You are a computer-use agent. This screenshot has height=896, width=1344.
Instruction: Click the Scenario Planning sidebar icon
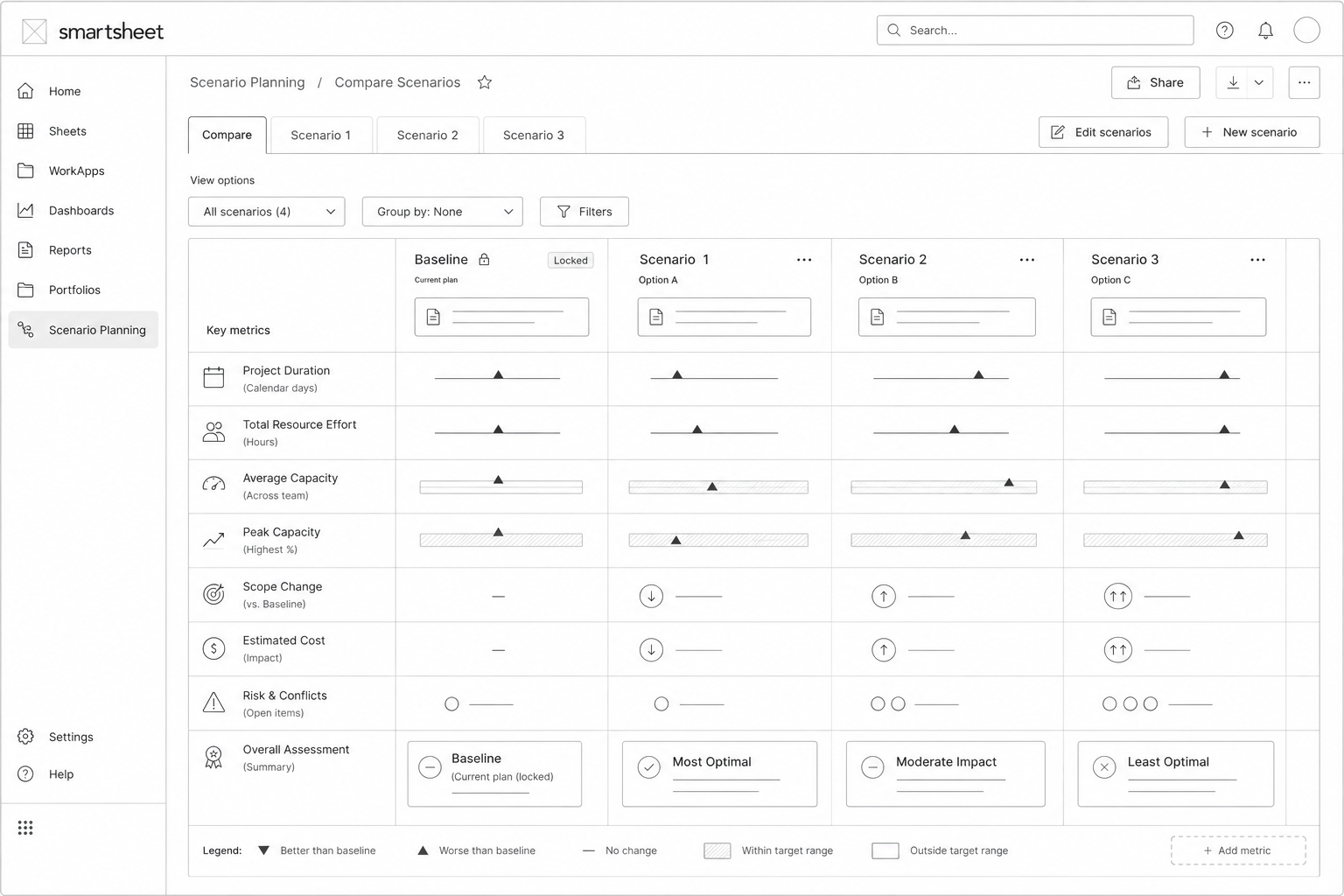(x=26, y=330)
